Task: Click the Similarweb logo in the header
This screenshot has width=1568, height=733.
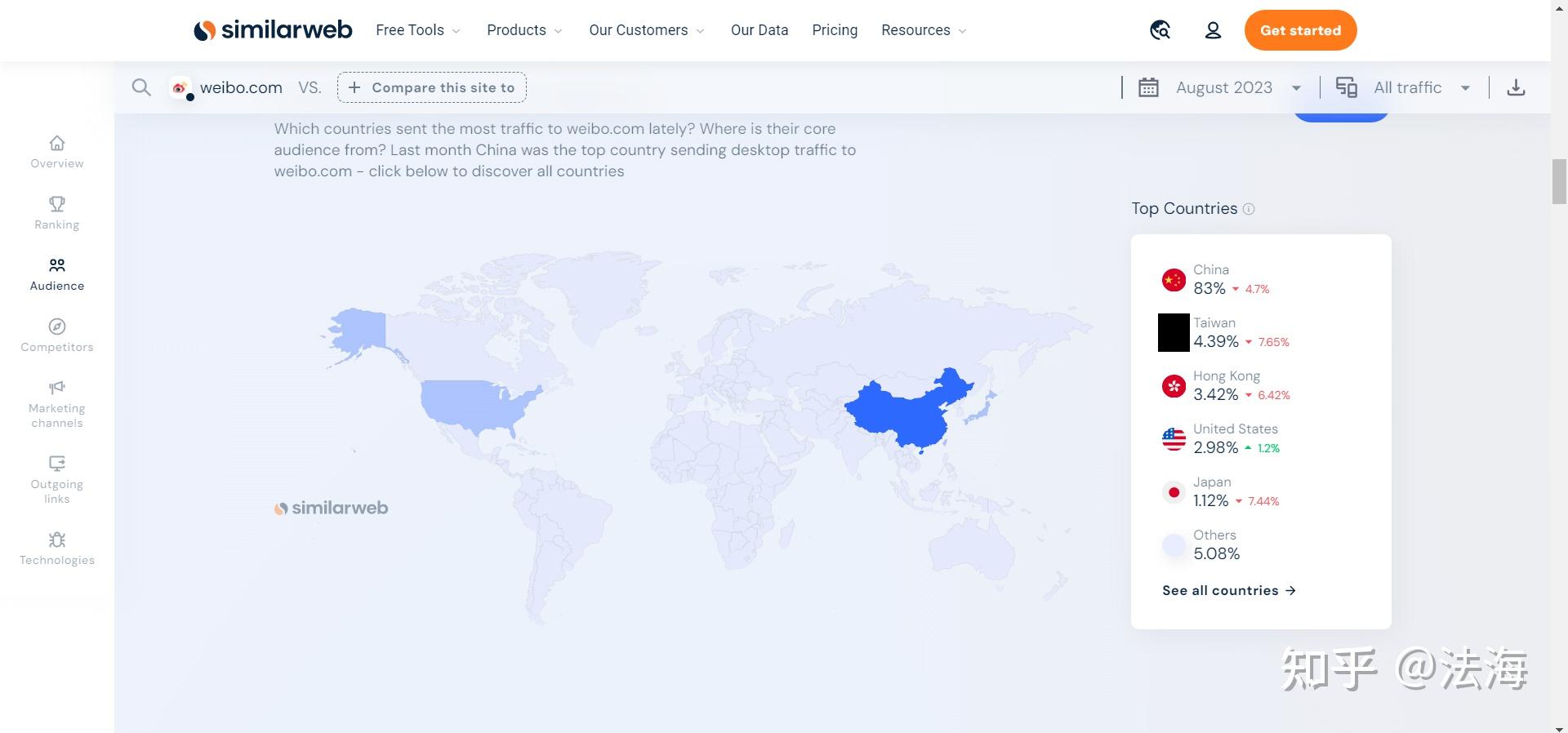Action: pyautogui.click(x=273, y=30)
